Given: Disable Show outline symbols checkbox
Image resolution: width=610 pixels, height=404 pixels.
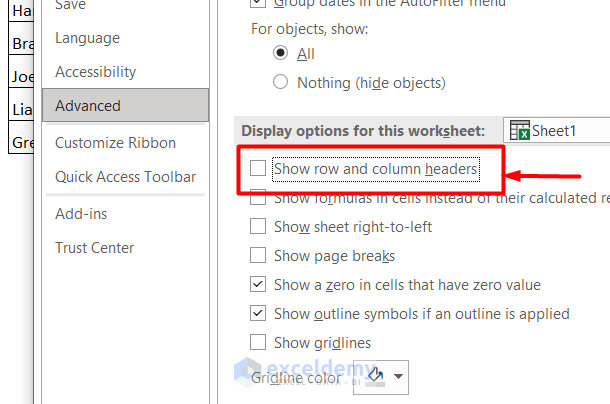Looking at the screenshot, I should 258,314.
